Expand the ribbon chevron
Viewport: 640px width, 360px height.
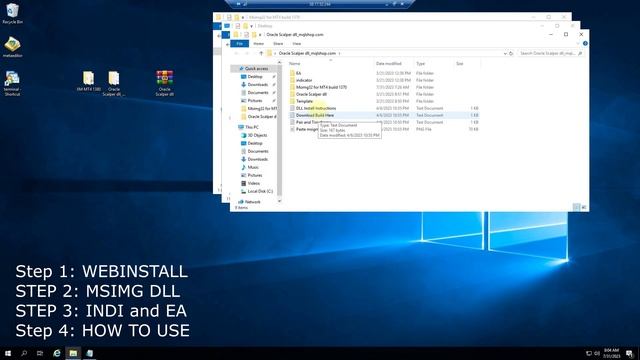[578, 43]
